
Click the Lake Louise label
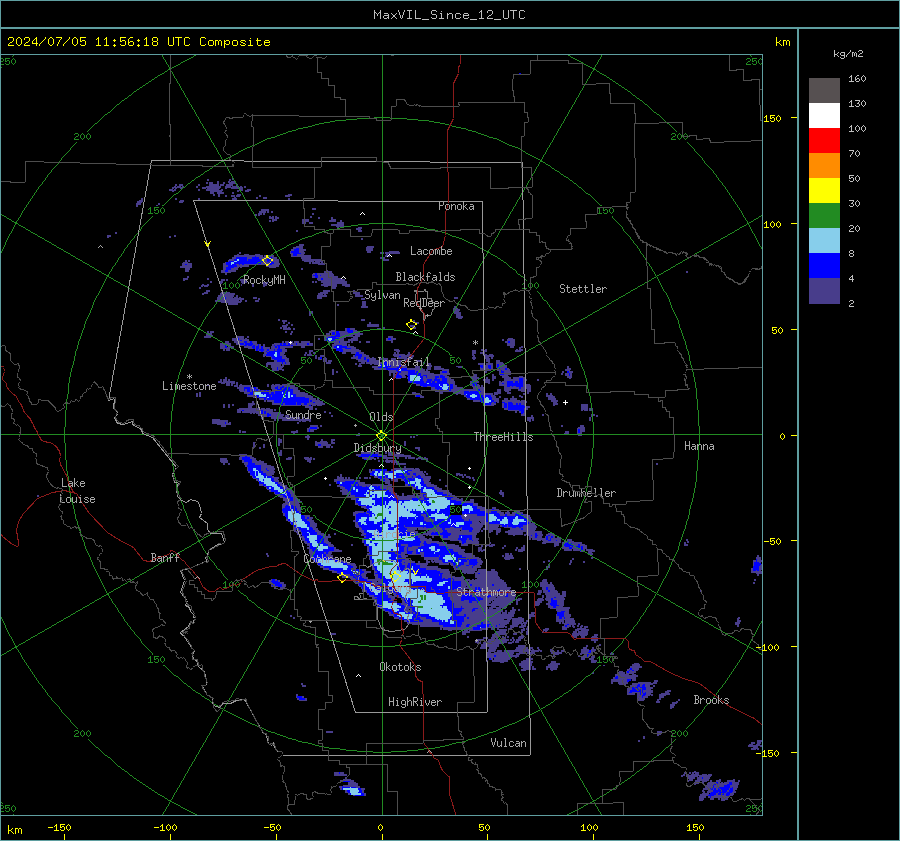click(77, 491)
